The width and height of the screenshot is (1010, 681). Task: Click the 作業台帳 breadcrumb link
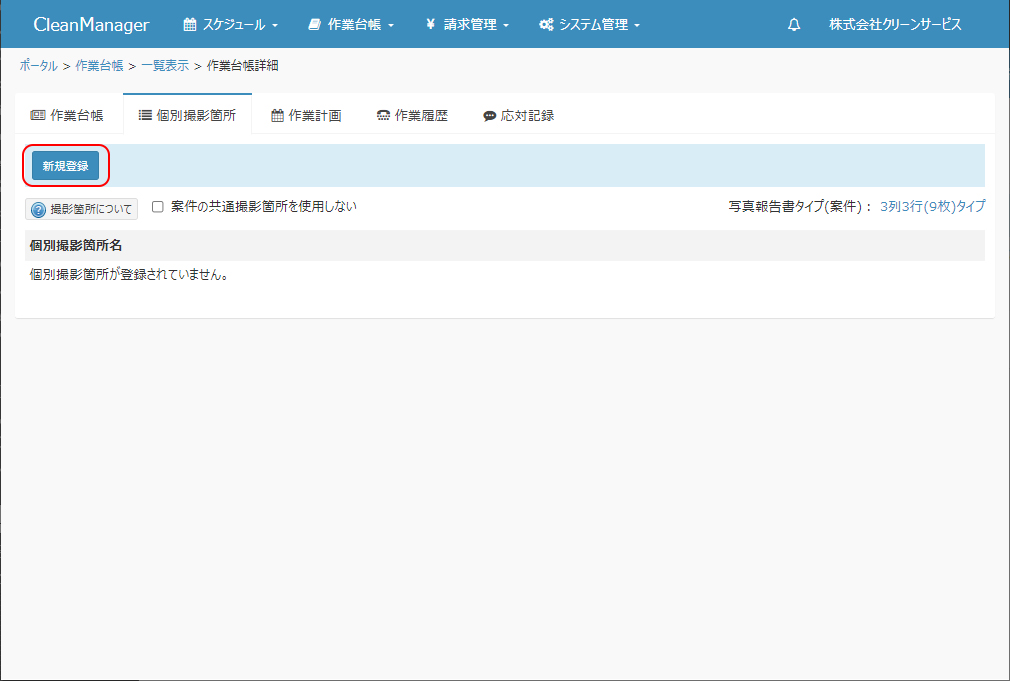(x=99, y=66)
